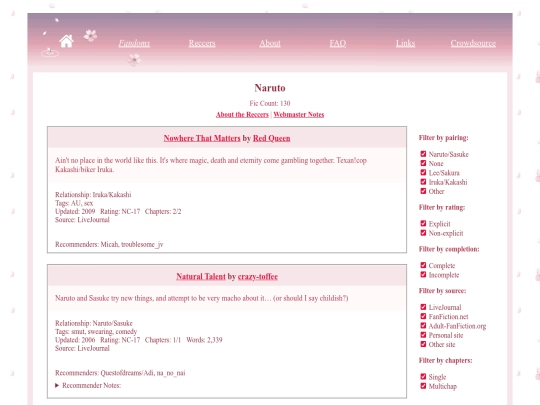Click Recommenders: Questofdreams/Adi, na_no_nai text
540x405 pixels.
click(x=120, y=373)
